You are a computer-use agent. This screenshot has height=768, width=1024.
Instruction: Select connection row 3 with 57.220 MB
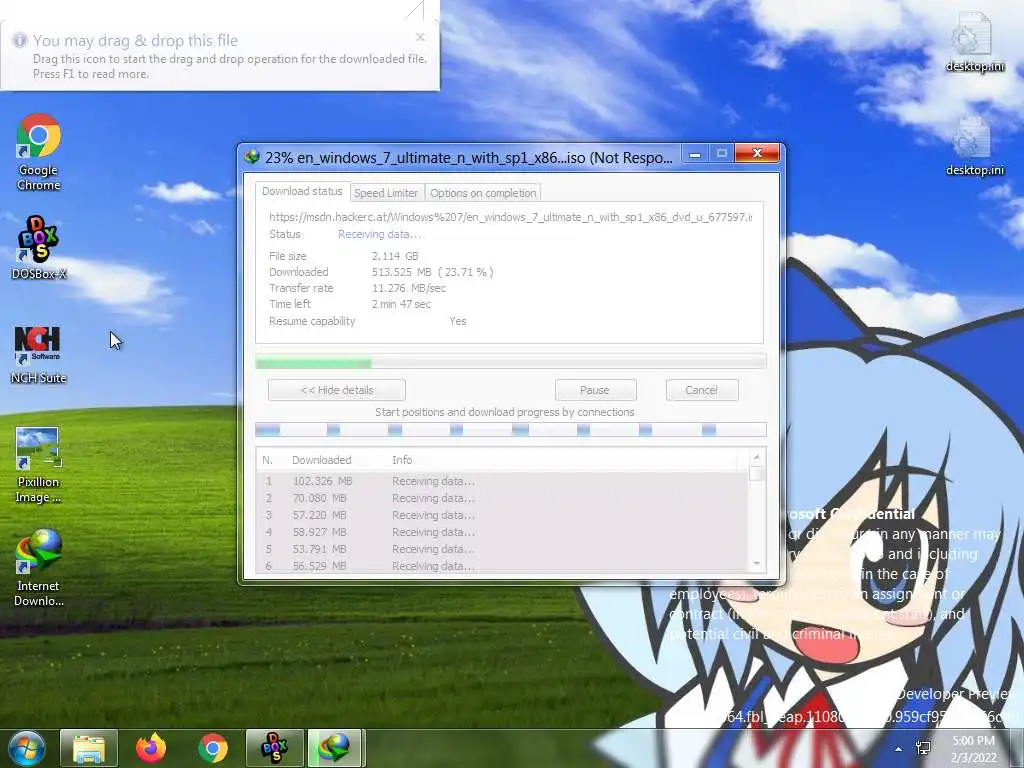click(x=503, y=515)
